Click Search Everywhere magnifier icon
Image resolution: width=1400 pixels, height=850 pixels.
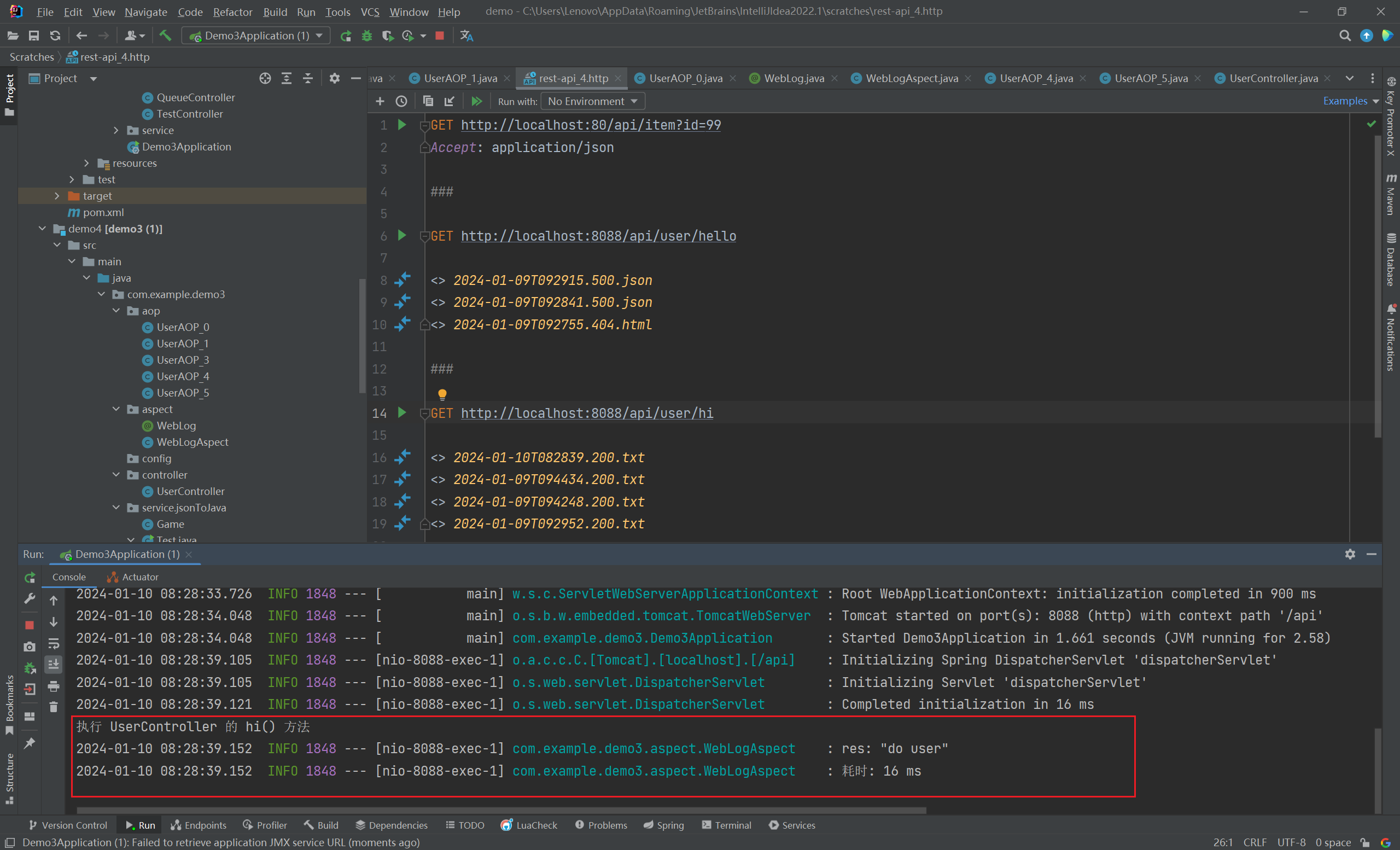point(1345,36)
